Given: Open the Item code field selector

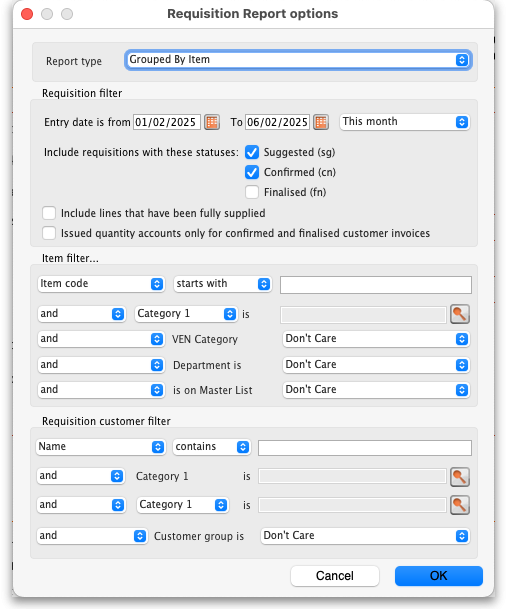Looking at the screenshot, I should (101, 284).
